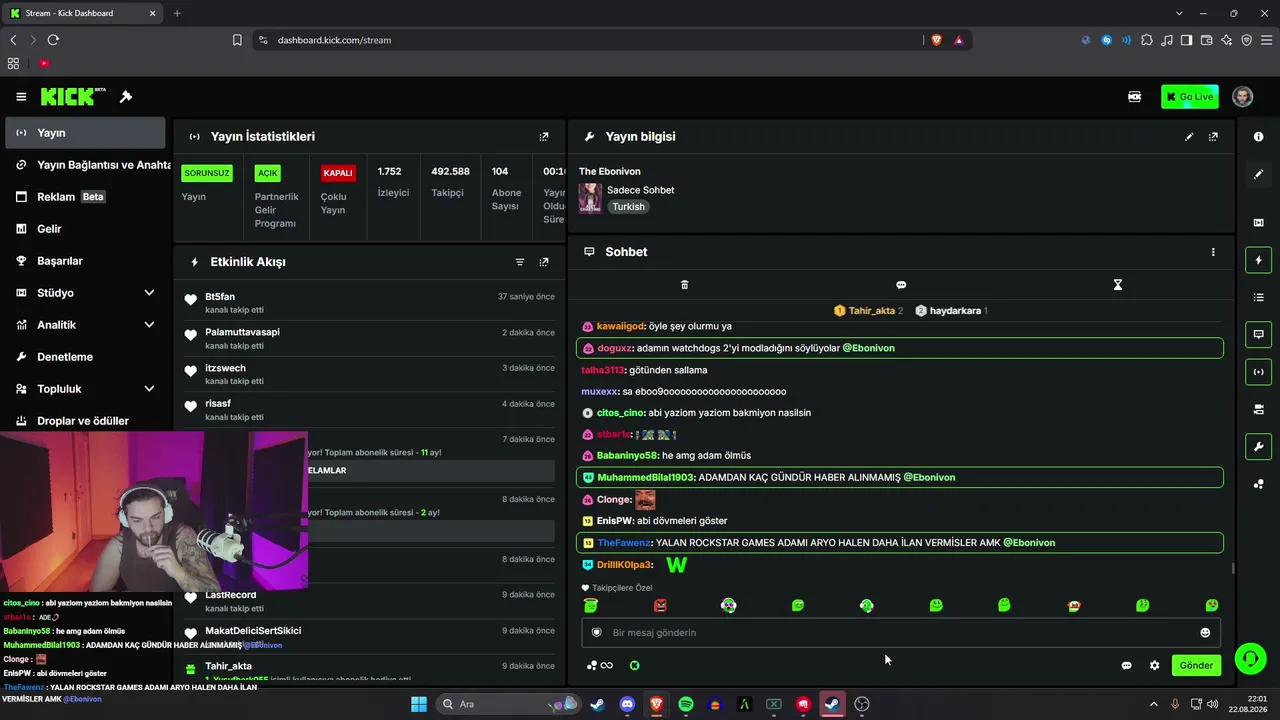The width and height of the screenshot is (1280, 720).
Task: Click the hourglass slow mode icon
Action: tap(1118, 285)
